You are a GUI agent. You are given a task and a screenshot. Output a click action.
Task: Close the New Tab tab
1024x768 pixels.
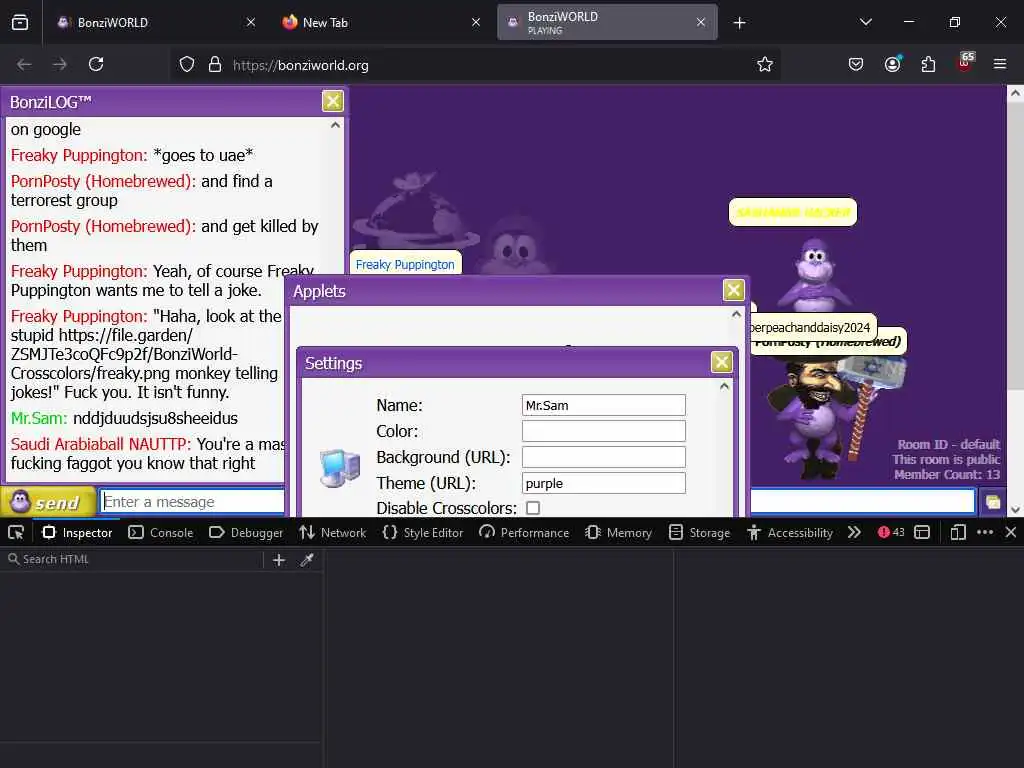(476, 22)
